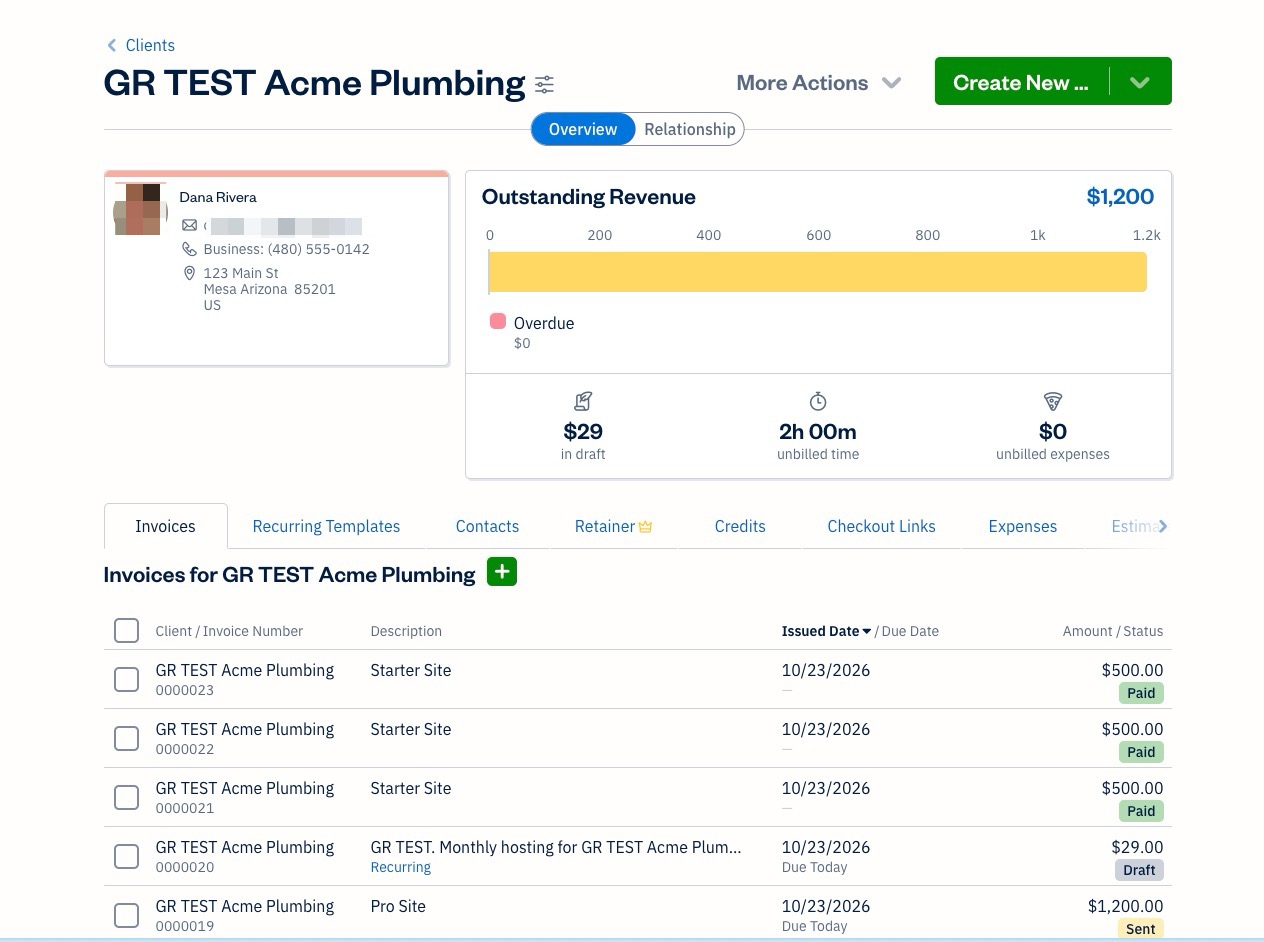The height and width of the screenshot is (942, 1264).
Task: Click the 123 Main St address
Action: [241, 273]
